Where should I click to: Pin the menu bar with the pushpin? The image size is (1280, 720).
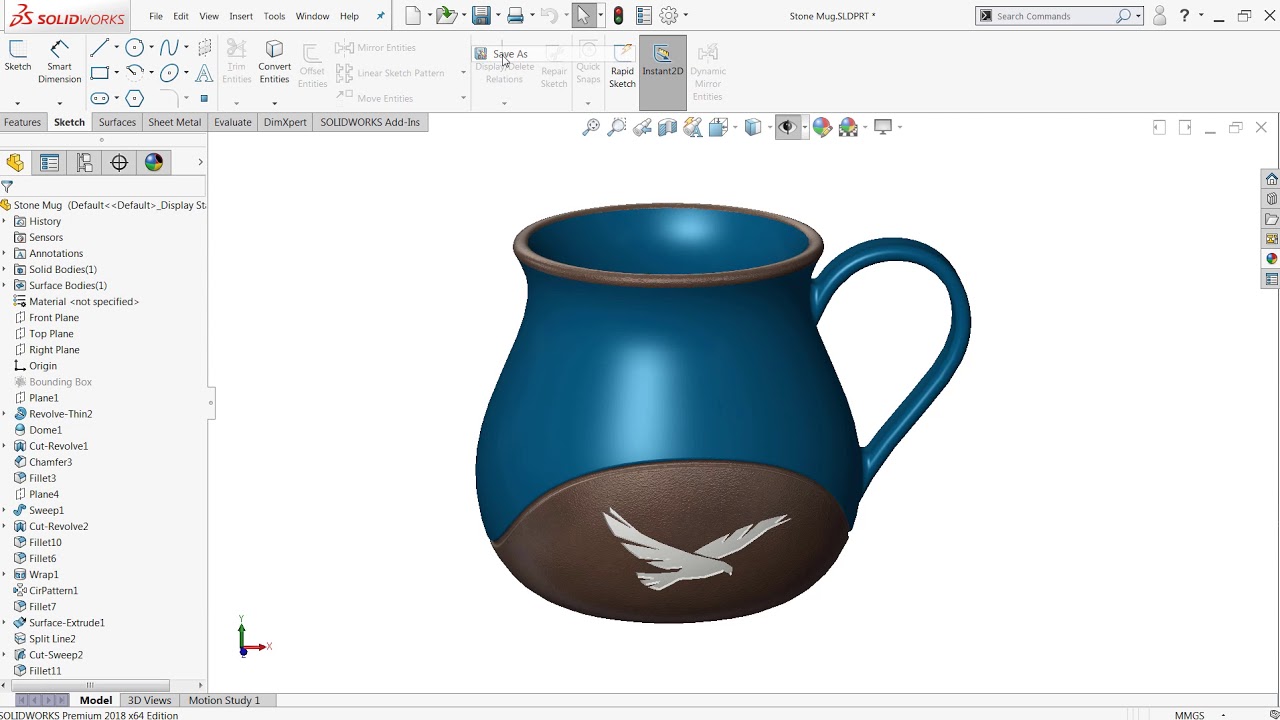pyautogui.click(x=380, y=16)
